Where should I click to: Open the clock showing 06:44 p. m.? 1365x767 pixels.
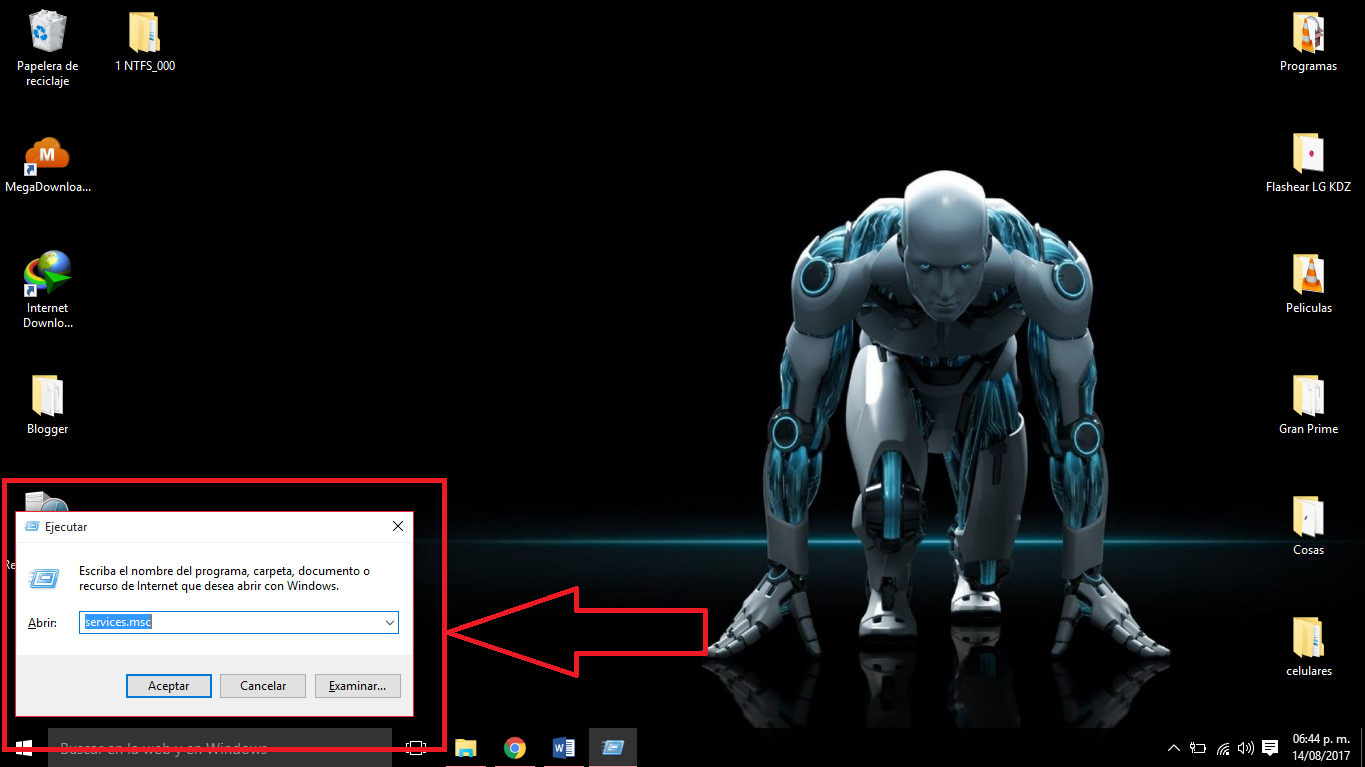pos(1321,747)
